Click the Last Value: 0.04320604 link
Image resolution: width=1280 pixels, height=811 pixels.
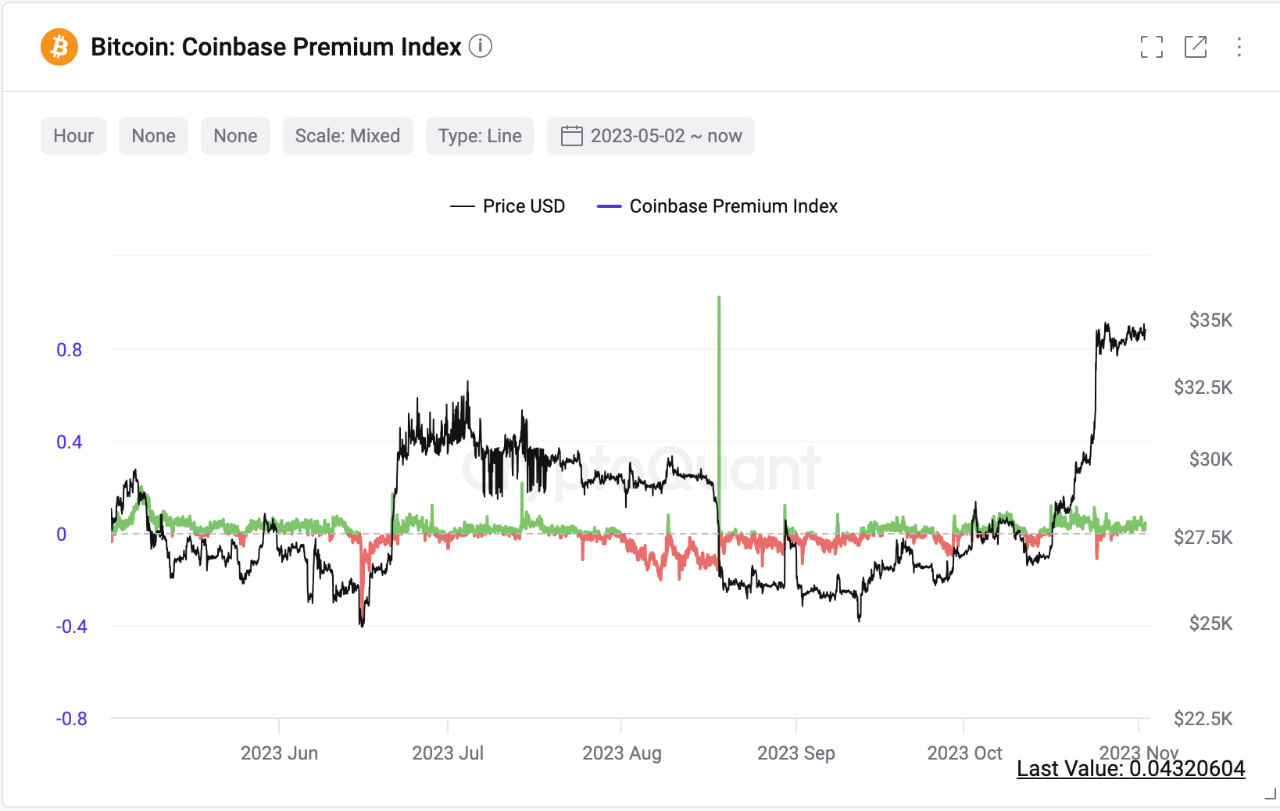click(1131, 769)
